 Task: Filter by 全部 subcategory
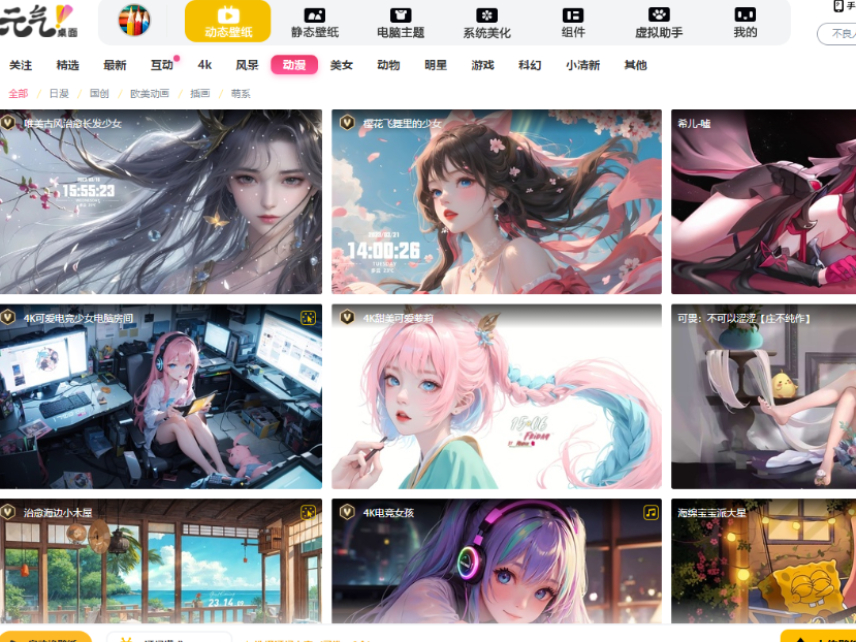click(x=18, y=94)
